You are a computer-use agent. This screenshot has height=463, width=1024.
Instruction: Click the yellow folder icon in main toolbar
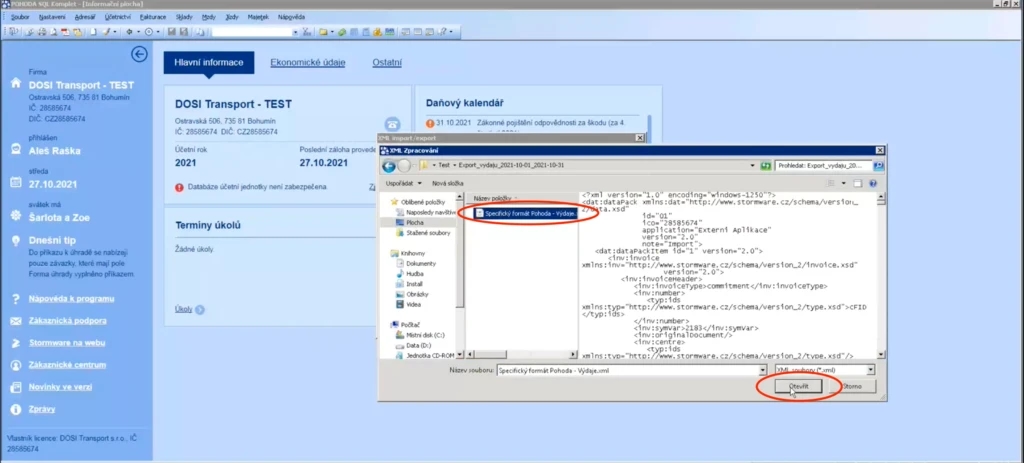[323, 31]
